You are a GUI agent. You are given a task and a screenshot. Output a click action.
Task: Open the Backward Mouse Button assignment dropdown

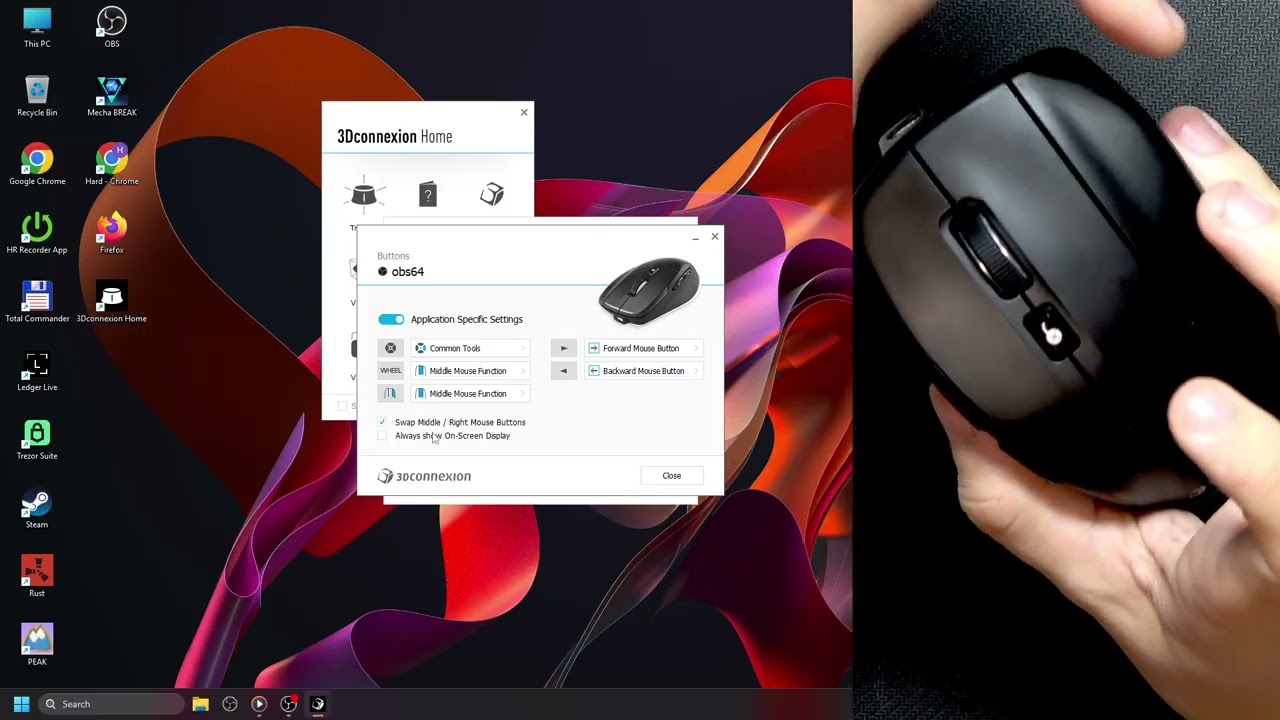click(x=644, y=371)
